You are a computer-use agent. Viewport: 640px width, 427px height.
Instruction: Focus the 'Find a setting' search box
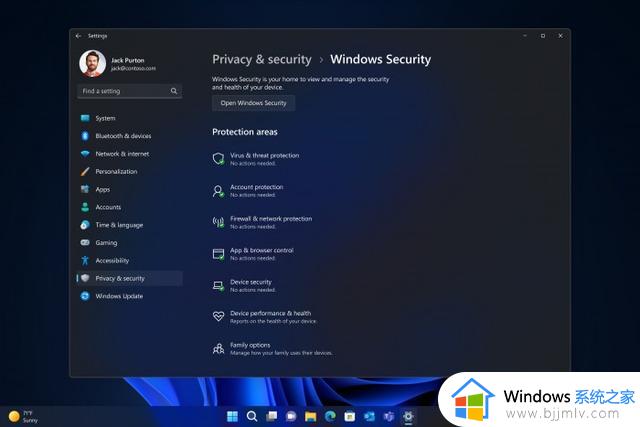click(x=129, y=91)
